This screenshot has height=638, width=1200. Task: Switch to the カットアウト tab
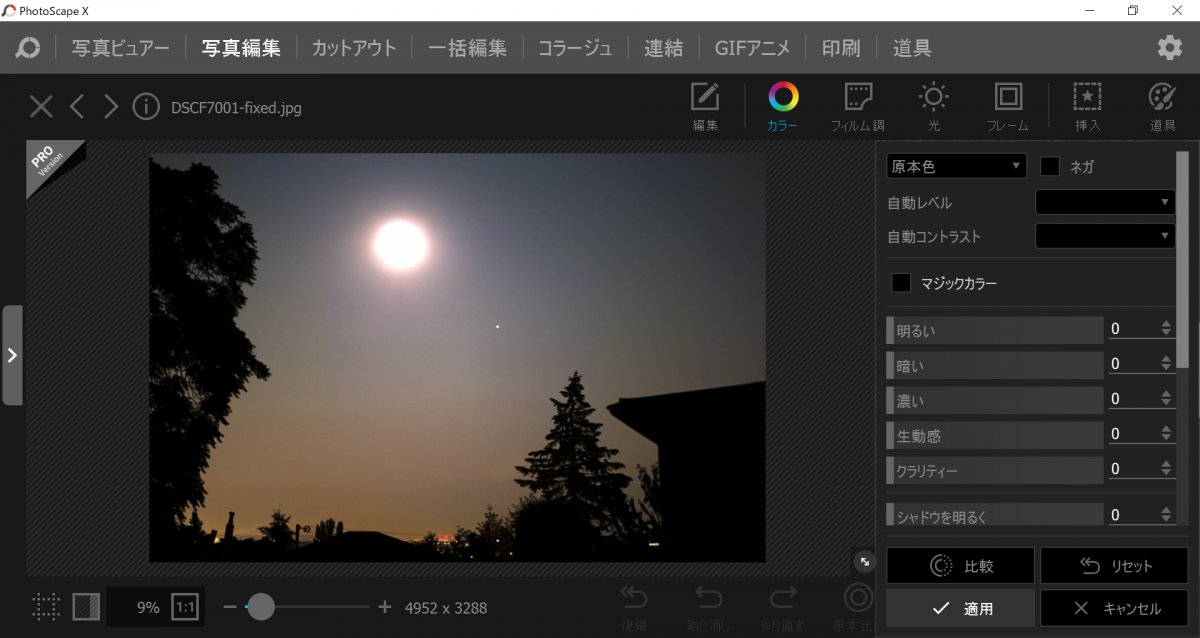[x=354, y=48]
